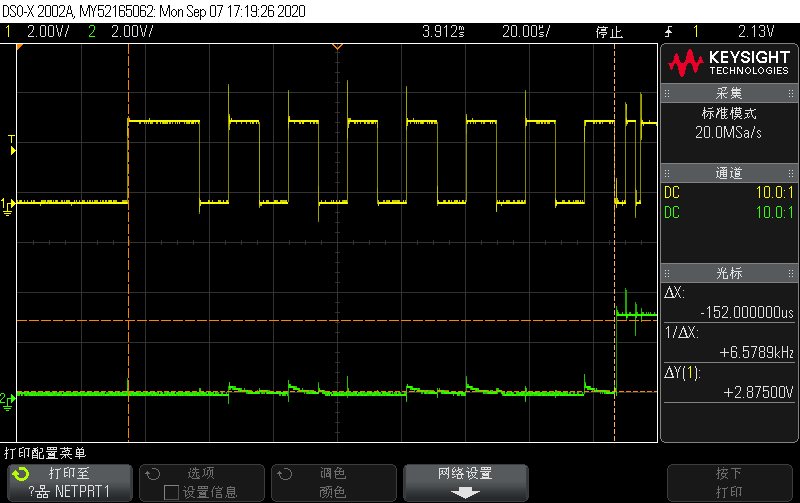The image size is (800, 503).
Task: Click channel 2 scale 2.00V/
Action: point(132,32)
